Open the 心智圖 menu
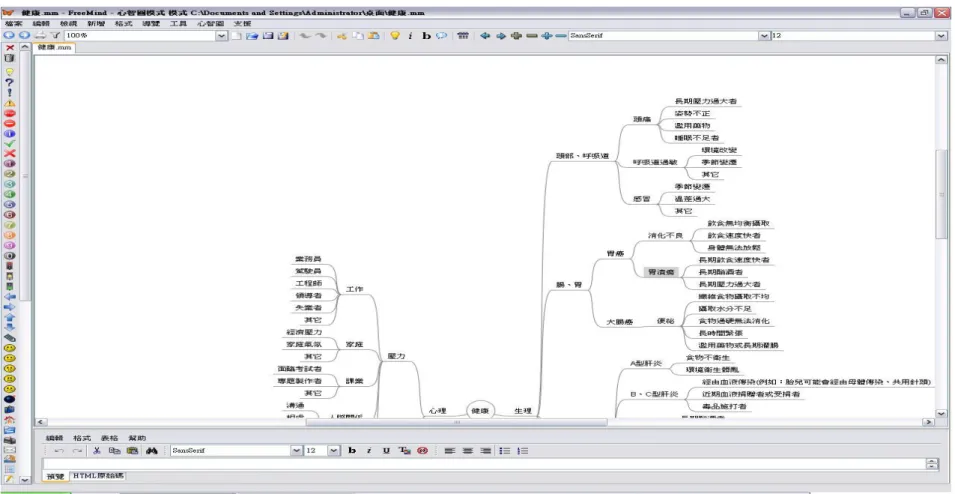Viewport: 955px width, 494px height. (x=211, y=23)
